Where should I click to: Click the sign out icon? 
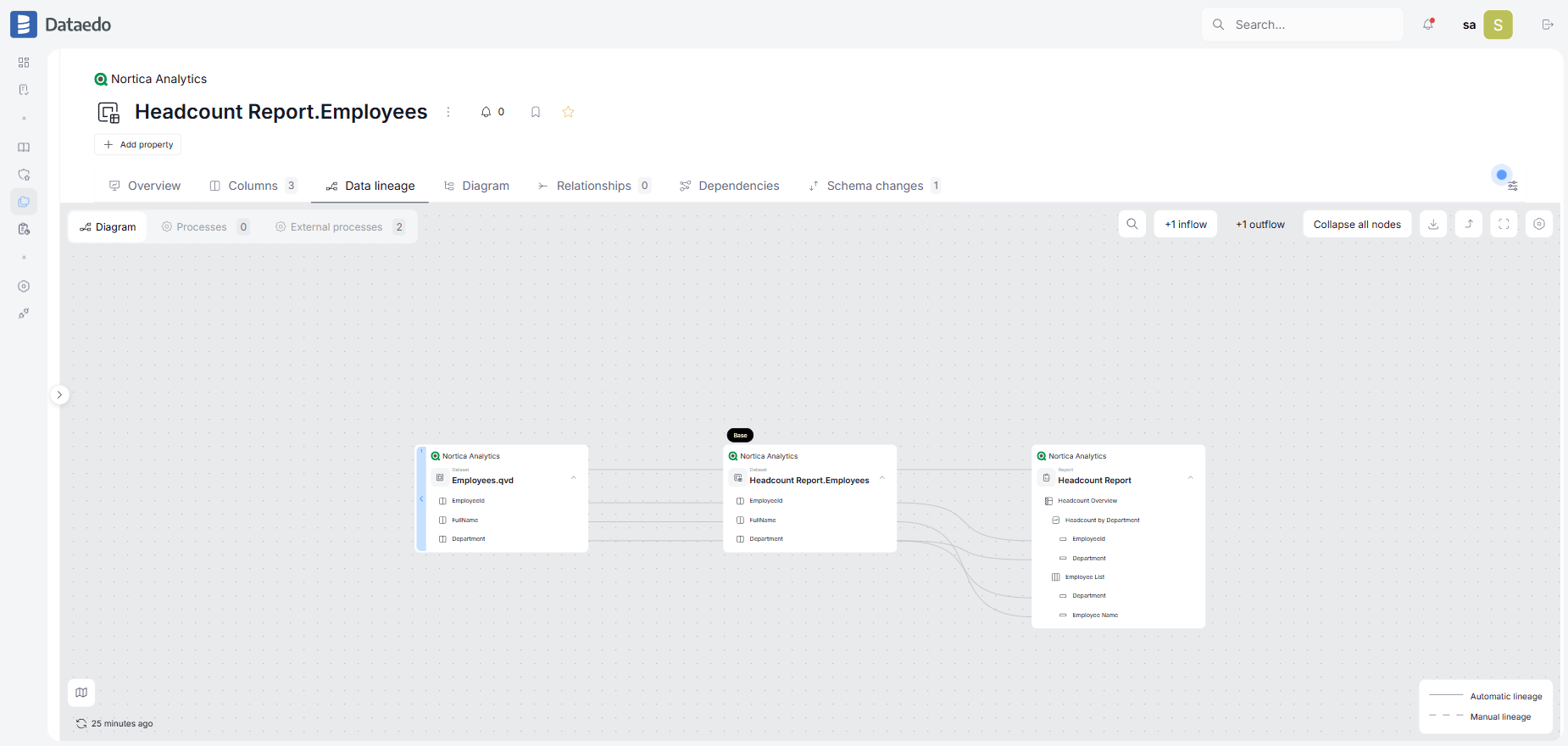tap(1548, 25)
